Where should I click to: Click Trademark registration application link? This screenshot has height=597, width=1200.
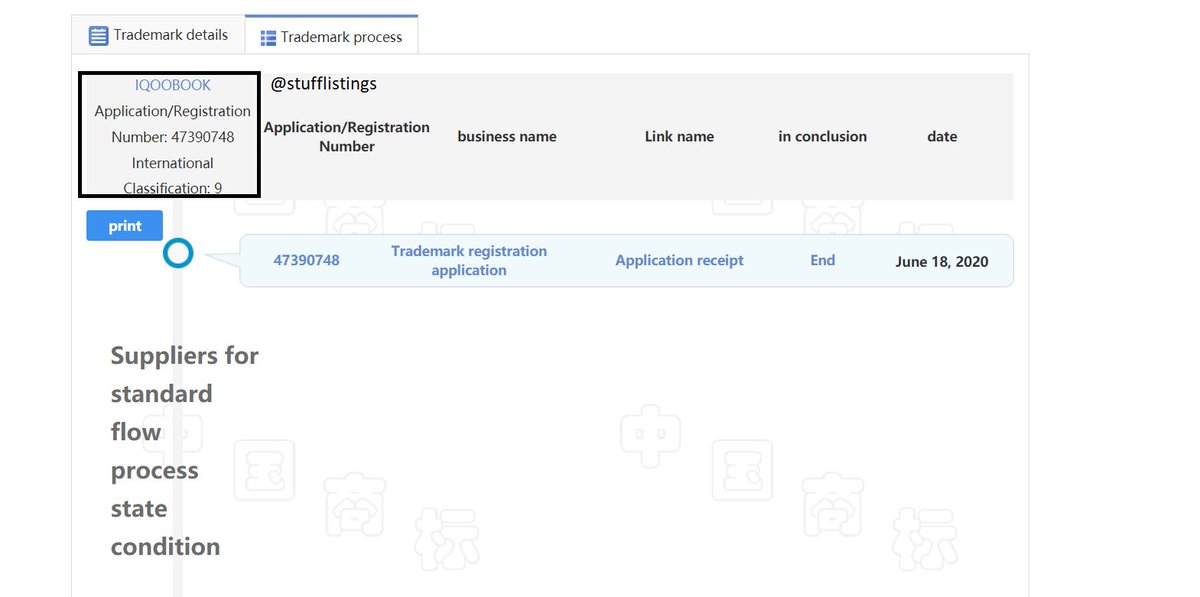tap(469, 260)
